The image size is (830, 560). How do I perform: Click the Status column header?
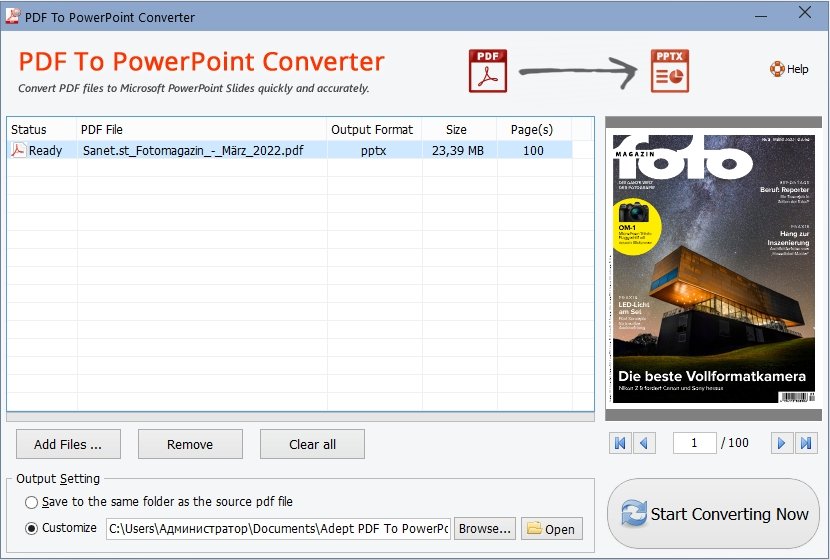pyautogui.click(x=42, y=130)
